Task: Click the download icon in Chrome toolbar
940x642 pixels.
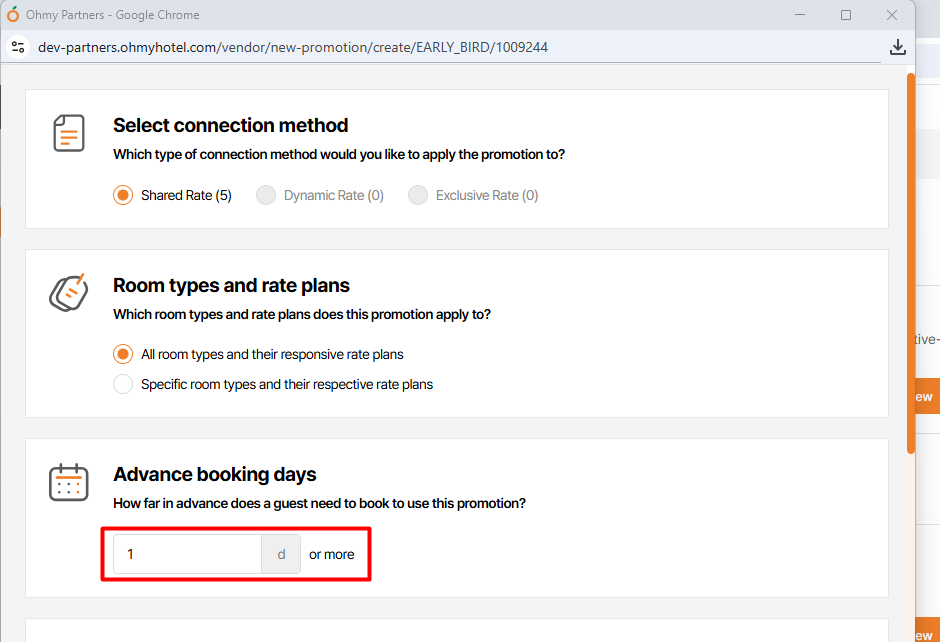Action: pos(897,47)
